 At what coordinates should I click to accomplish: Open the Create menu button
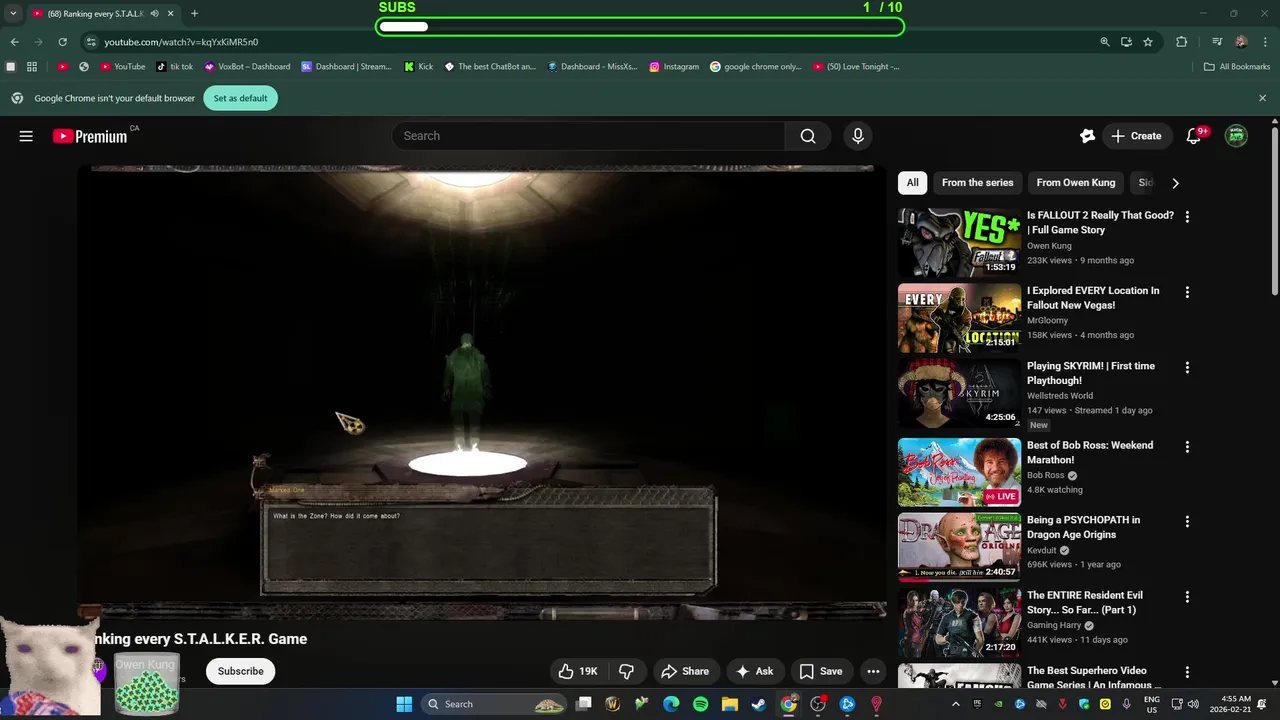[x=1136, y=136]
